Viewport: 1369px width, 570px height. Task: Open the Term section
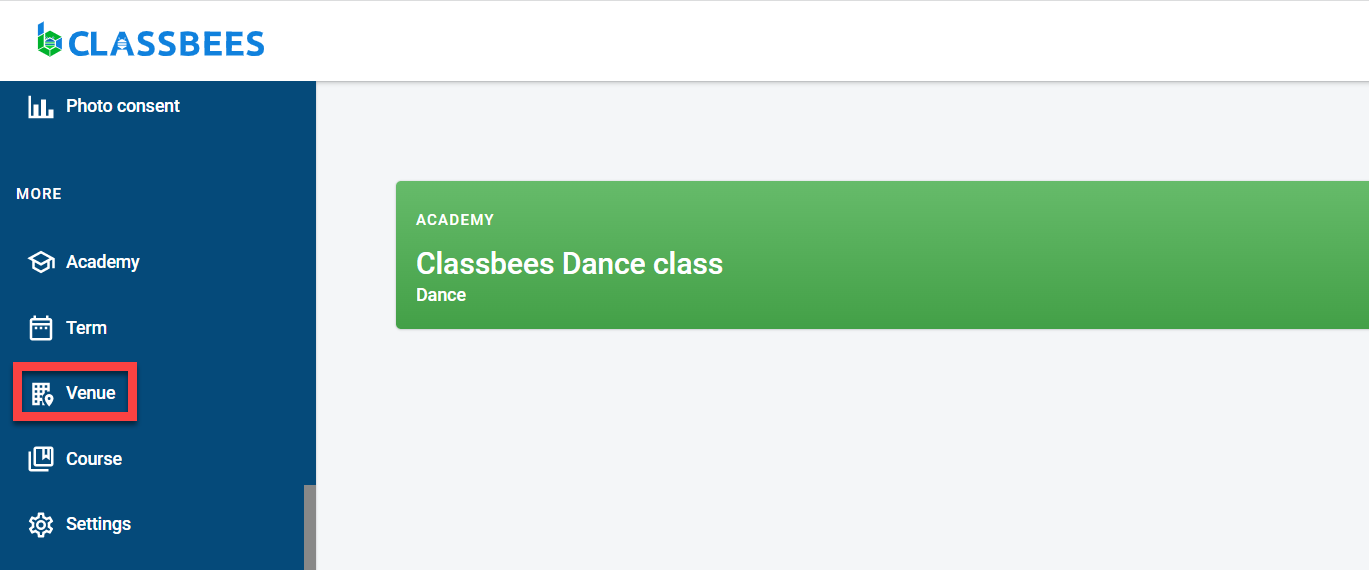[x=86, y=328]
